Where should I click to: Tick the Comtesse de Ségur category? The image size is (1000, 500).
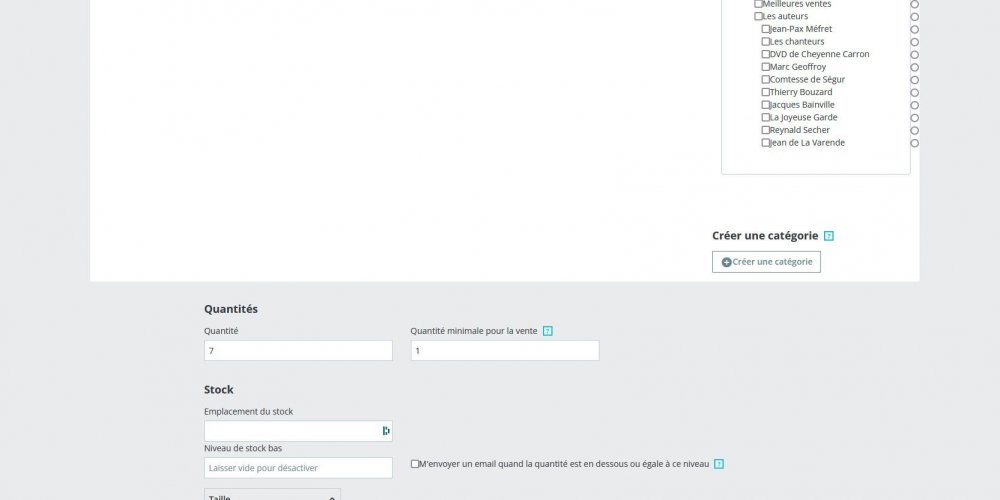click(x=766, y=79)
